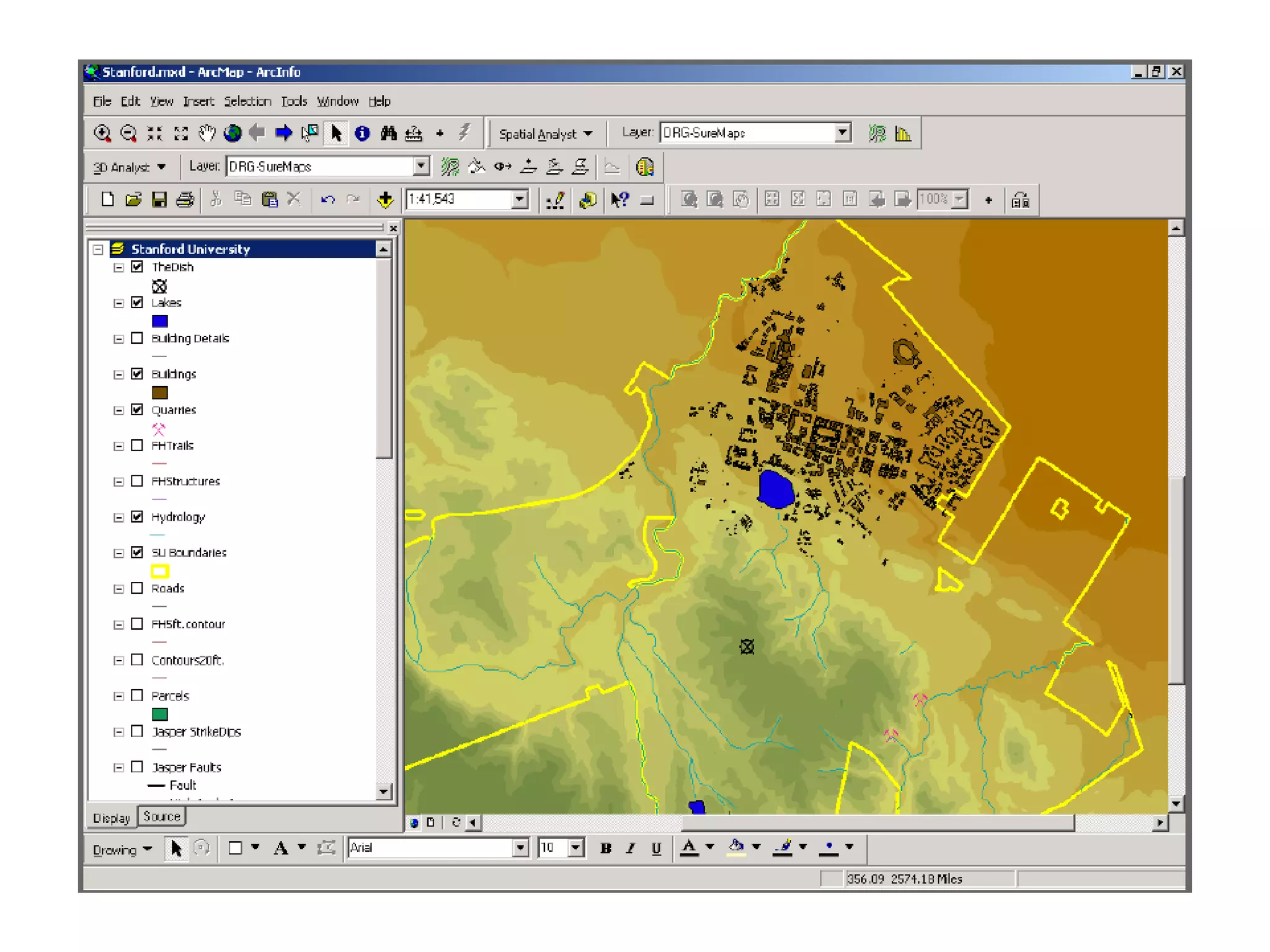Click the Buildings brown symbol swatch
Screen dimensions: 1270x952
159,393
